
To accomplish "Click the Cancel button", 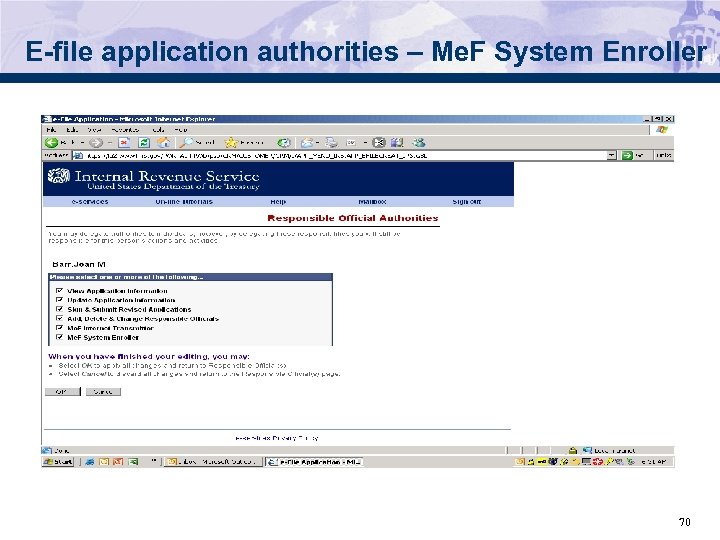I will pos(103,392).
